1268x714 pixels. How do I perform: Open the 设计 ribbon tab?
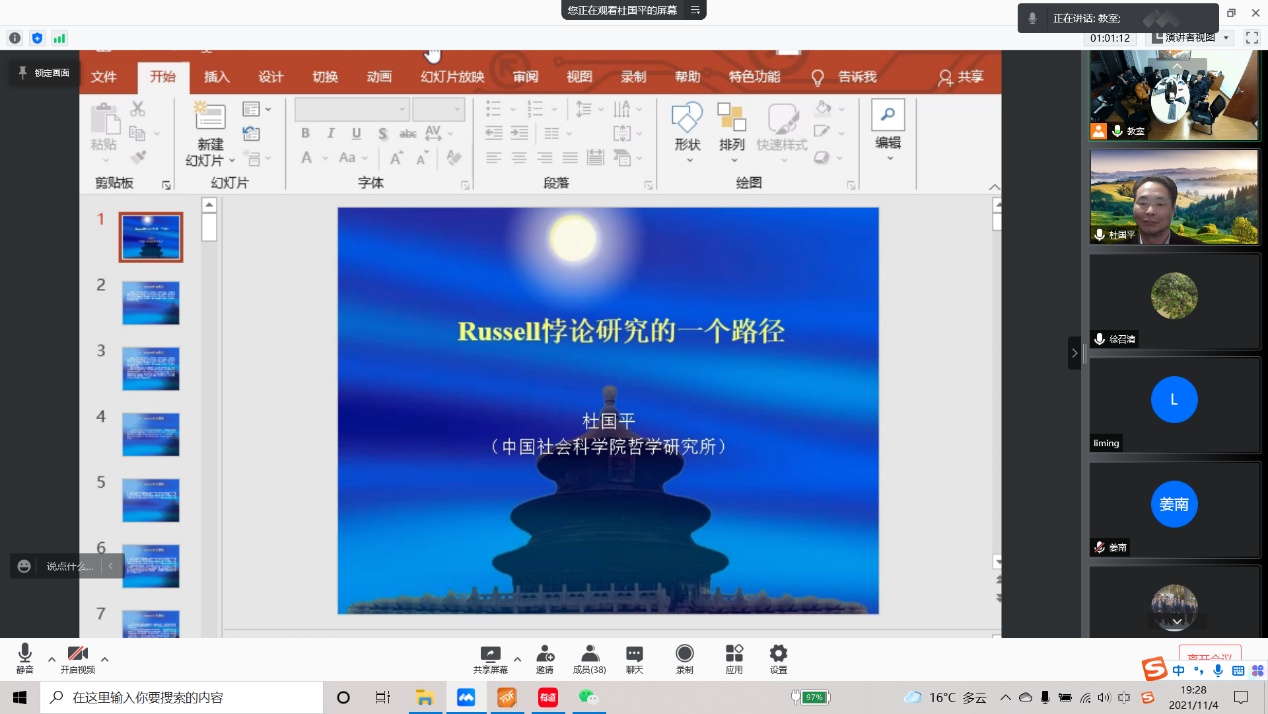[271, 77]
